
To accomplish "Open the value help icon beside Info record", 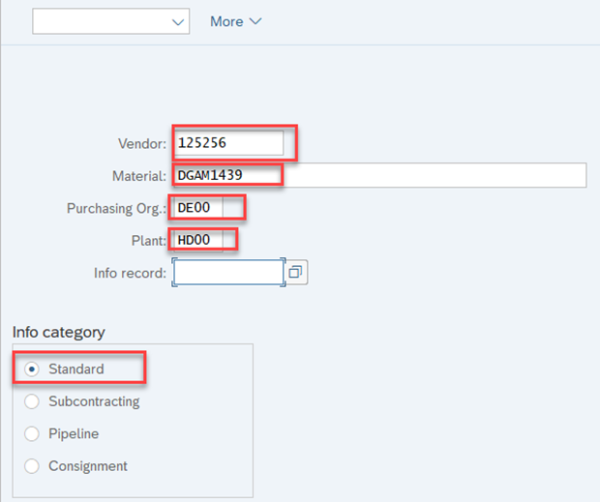I will click(x=296, y=272).
